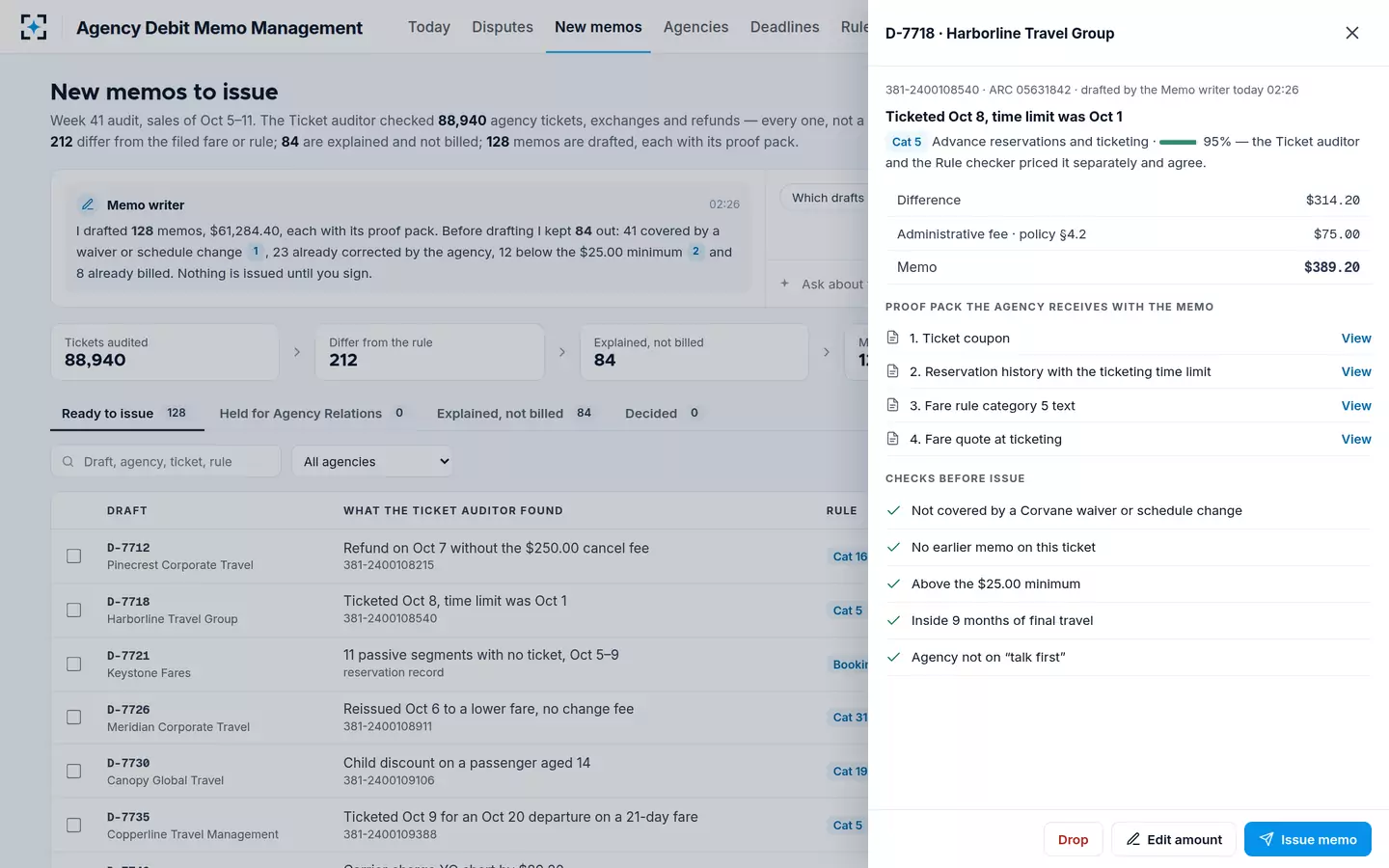Open the Deadlines tab
1389x868 pixels.
(x=785, y=27)
